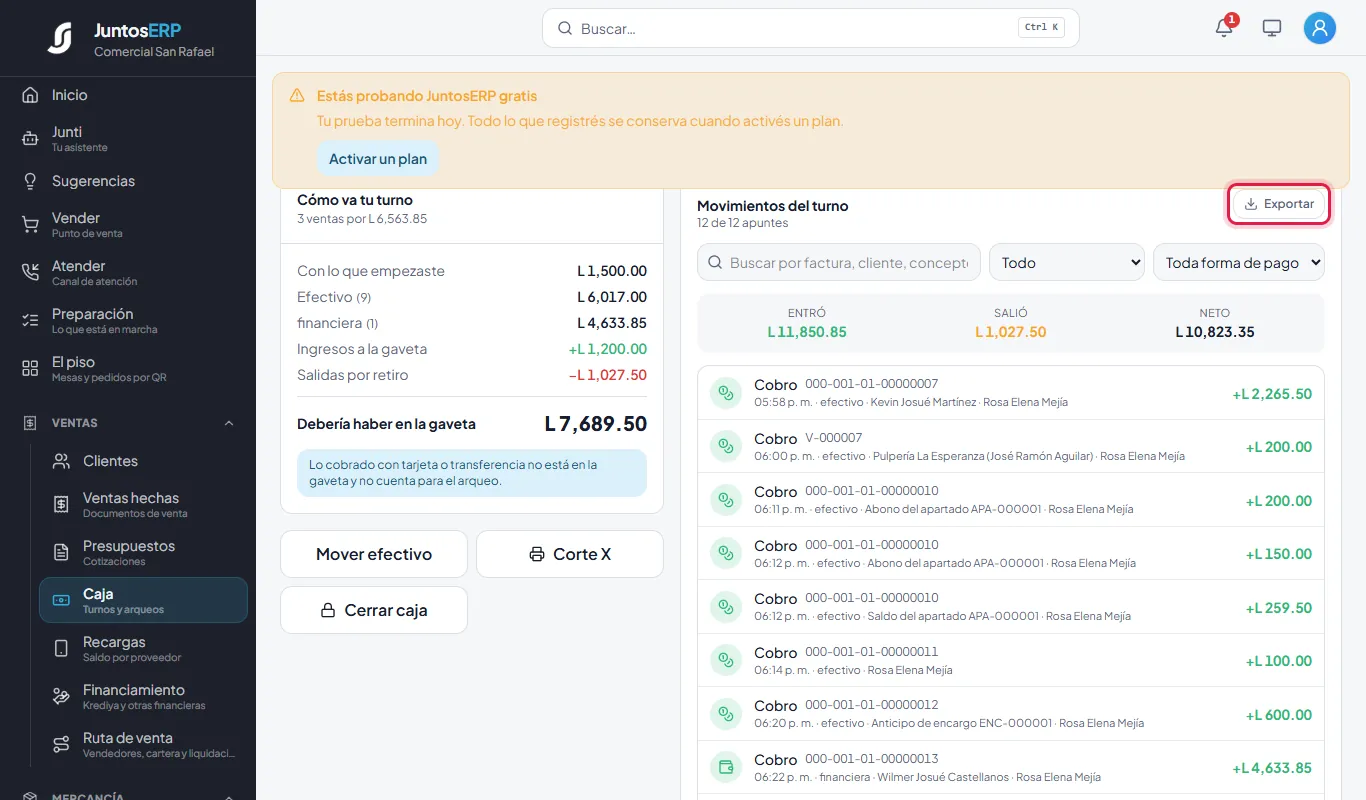Click the Ruta de venta route icon
1366x800 pixels.
click(x=61, y=745)
